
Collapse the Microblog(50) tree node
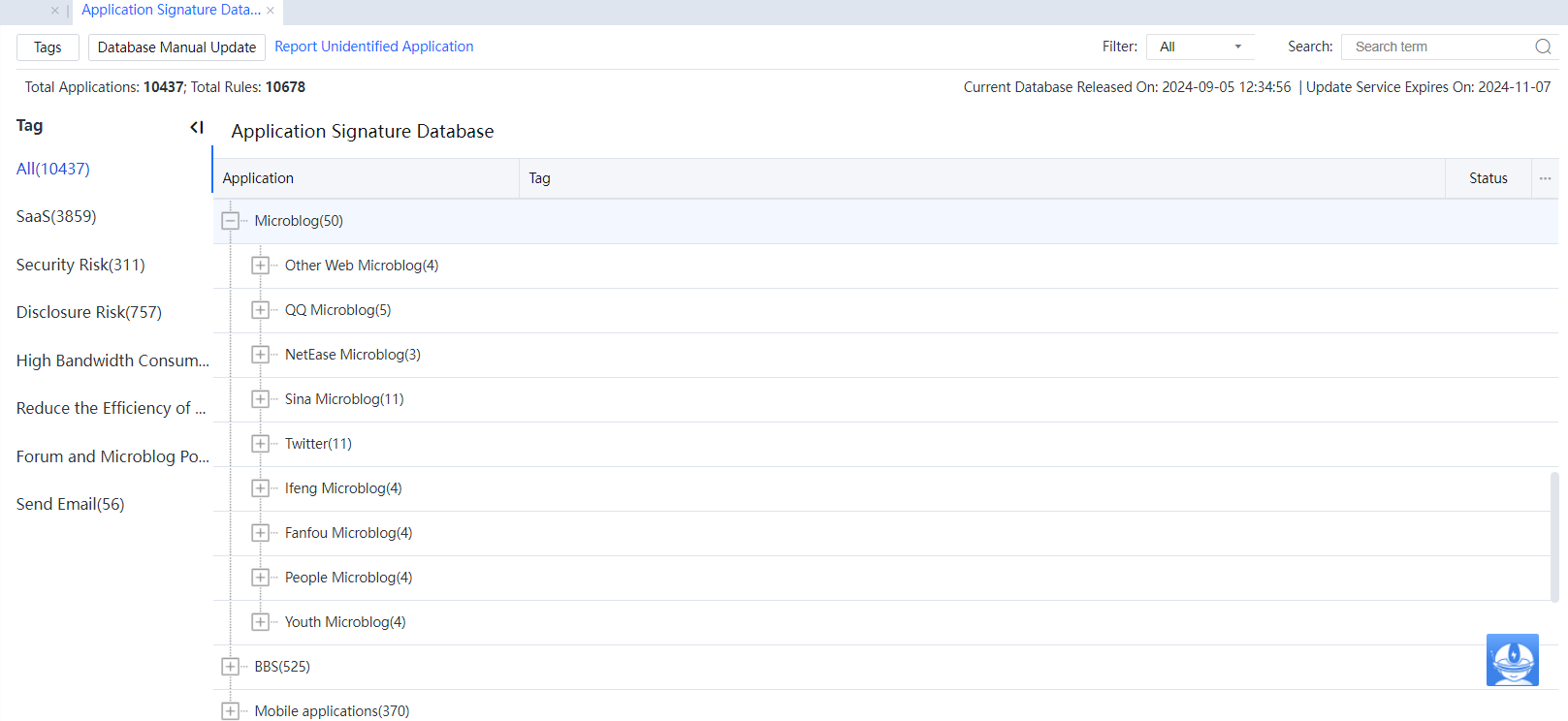pos(230,221)
